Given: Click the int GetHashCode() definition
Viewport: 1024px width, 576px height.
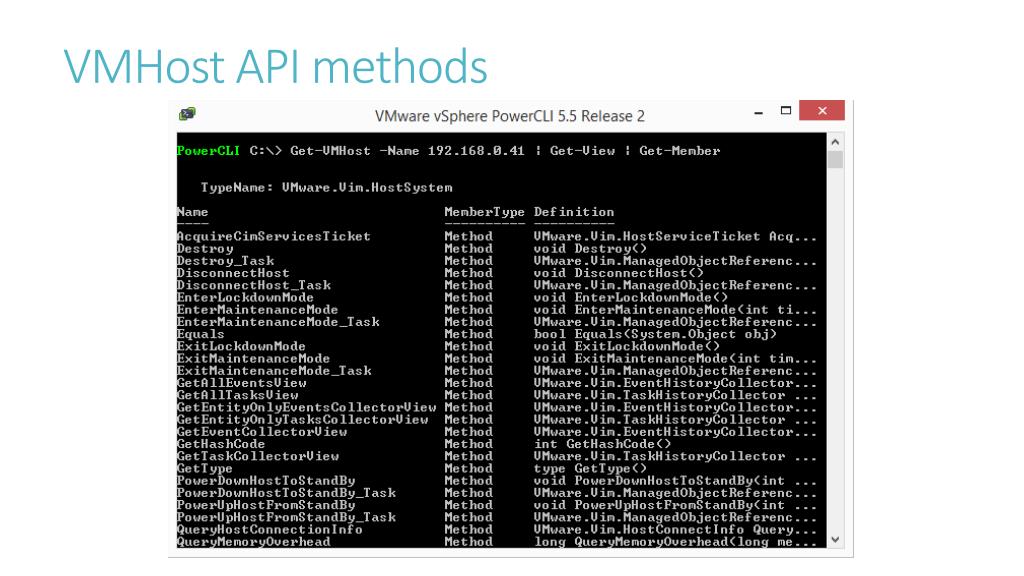Looking at the screenshot, I should coord(602,444).
